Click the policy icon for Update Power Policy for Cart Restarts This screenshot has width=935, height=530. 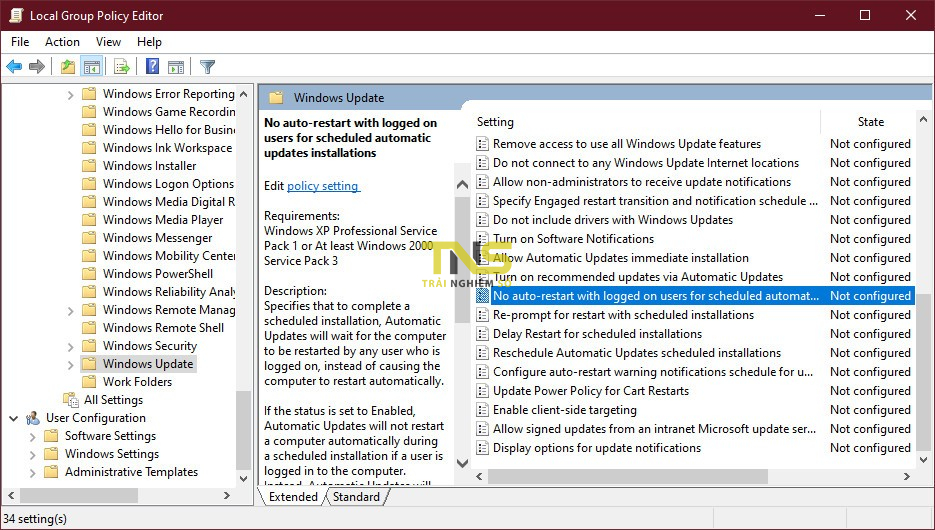tap(482, 391)
